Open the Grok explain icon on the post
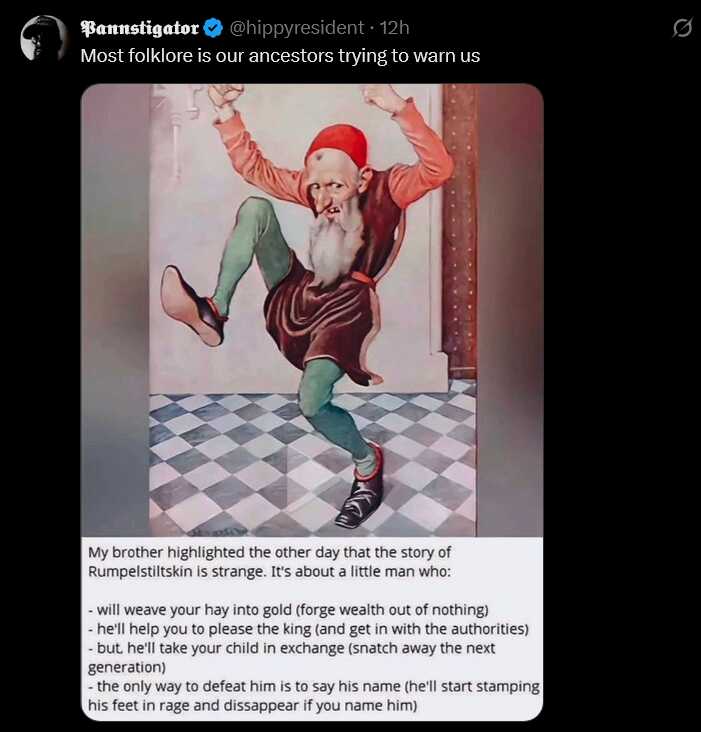The width and height of the screenshot is (701, 732). click(682, 28)
